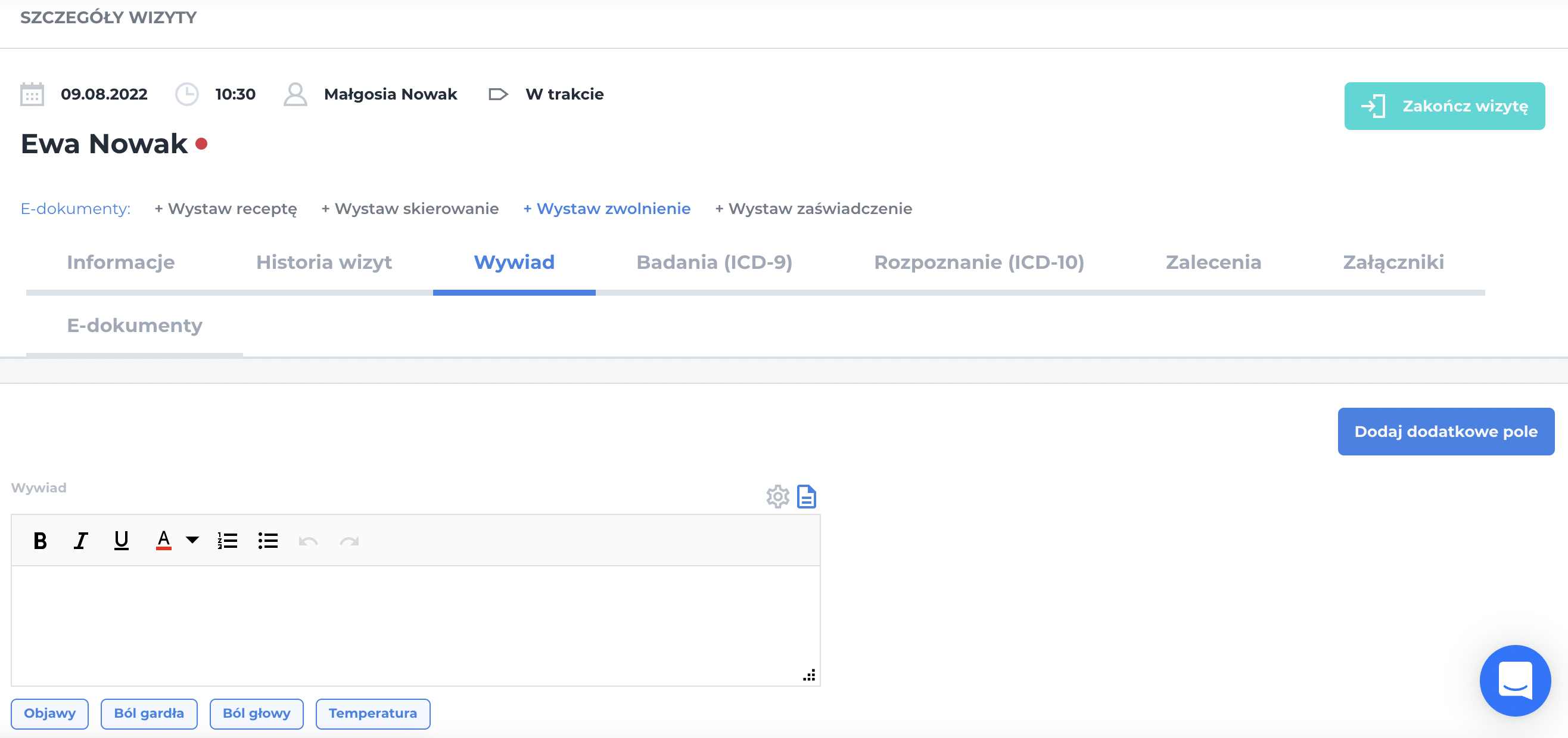Viewport: 1568px width, 738px height.
Task: Insert the Objawy snippet tag
Action: click(x=50, y=714)
